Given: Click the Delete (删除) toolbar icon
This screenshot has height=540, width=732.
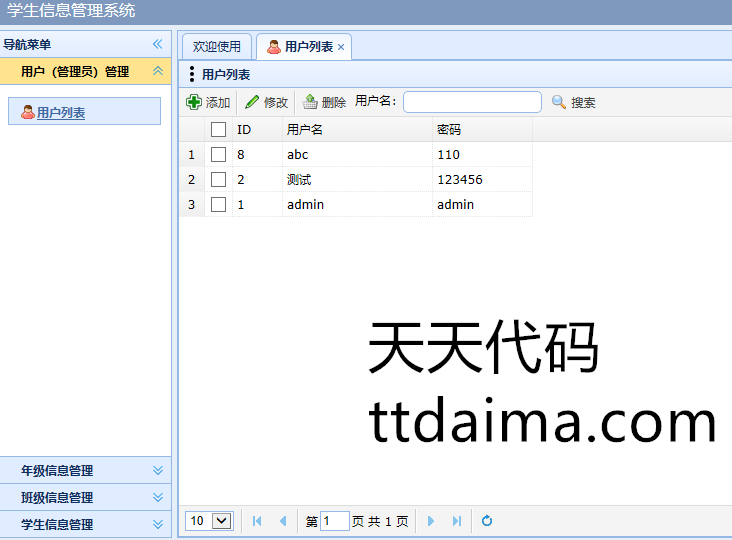Looking at the screenshot, I should point(310,102).
